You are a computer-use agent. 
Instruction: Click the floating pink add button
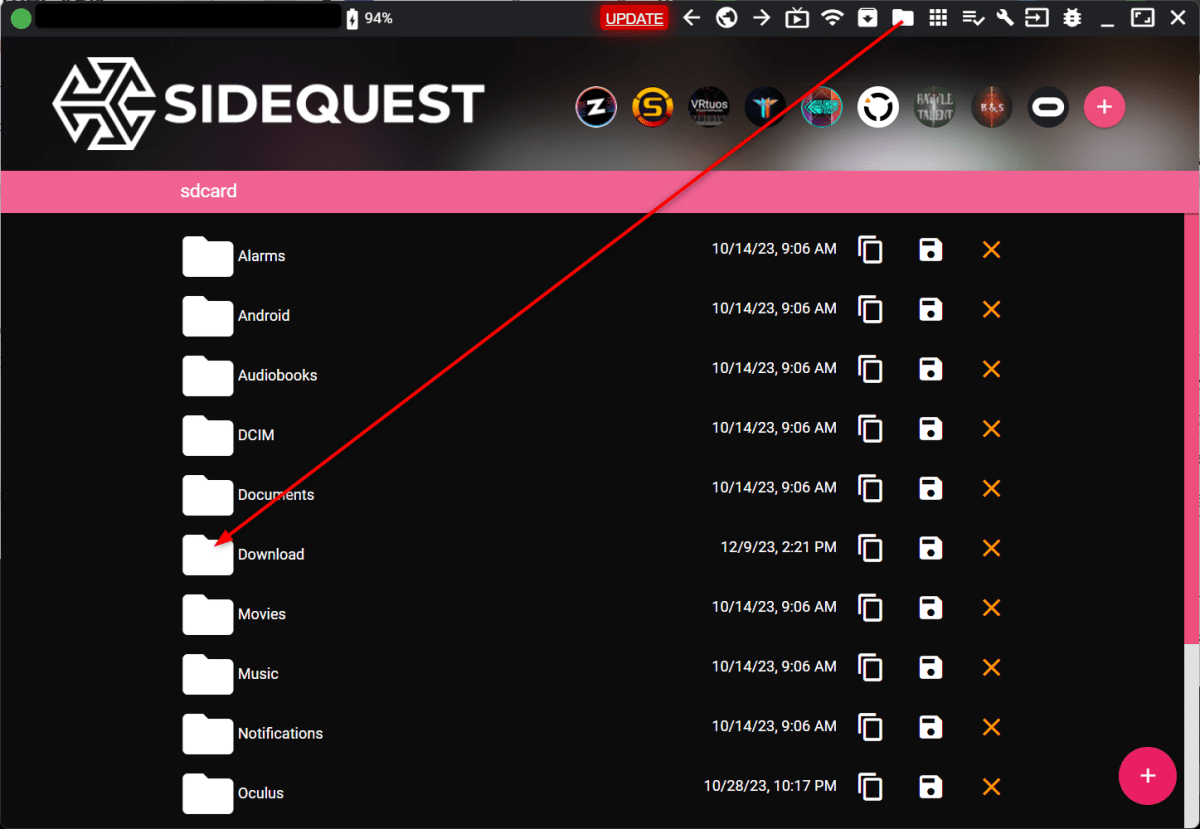[x=1148, y=776]
